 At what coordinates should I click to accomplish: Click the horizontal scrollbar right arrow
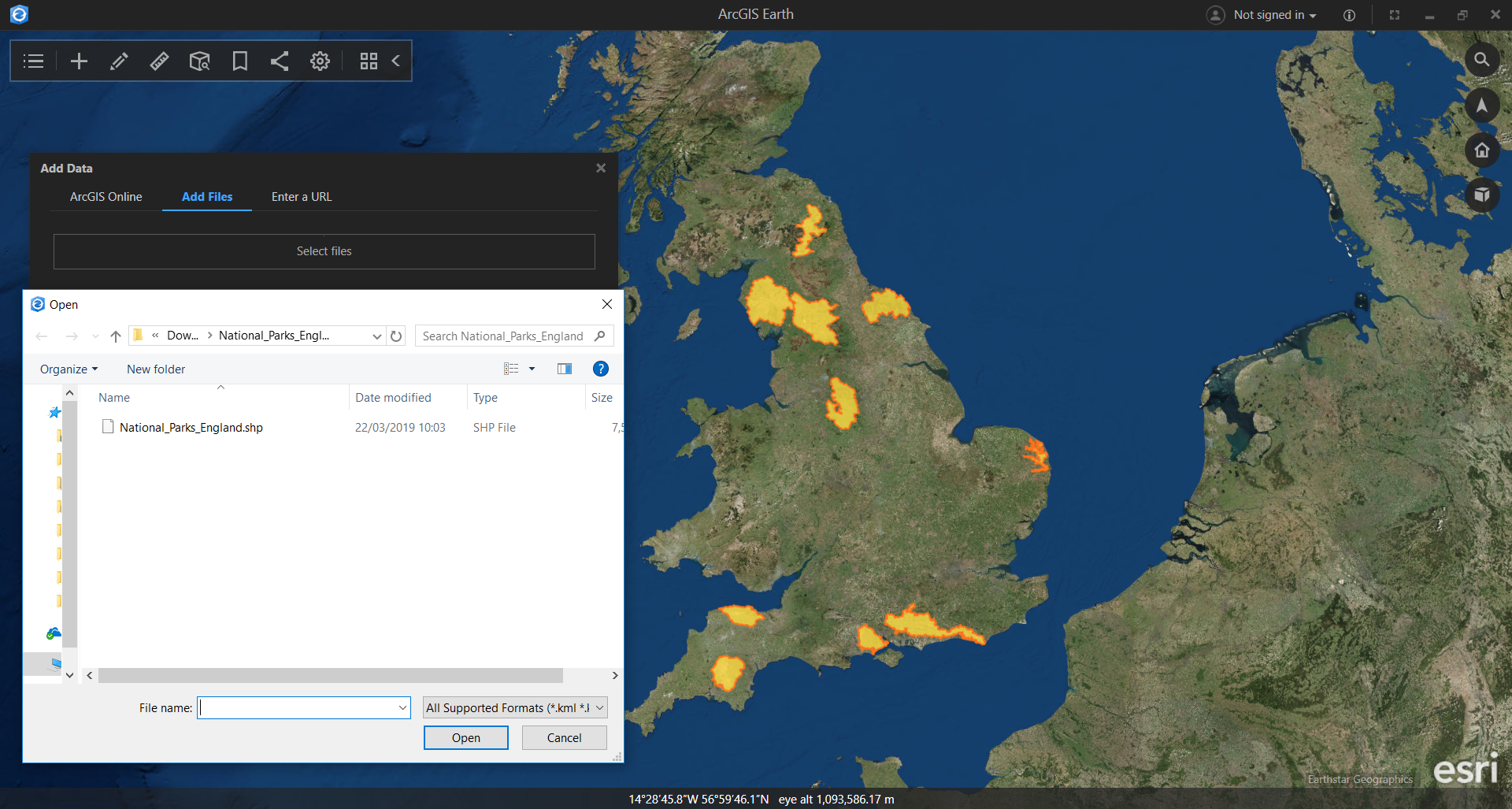coord(615,676)
